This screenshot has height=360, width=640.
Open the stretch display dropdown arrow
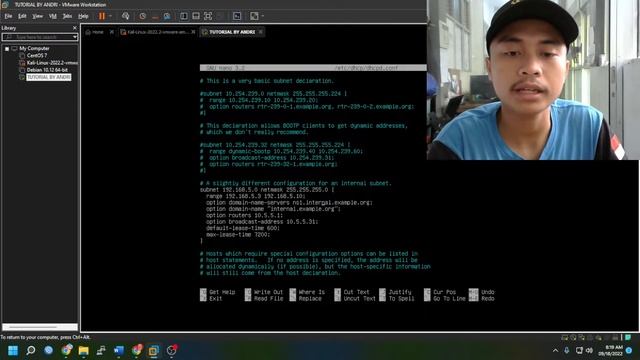pyautogui.click(x=262, y=16)
